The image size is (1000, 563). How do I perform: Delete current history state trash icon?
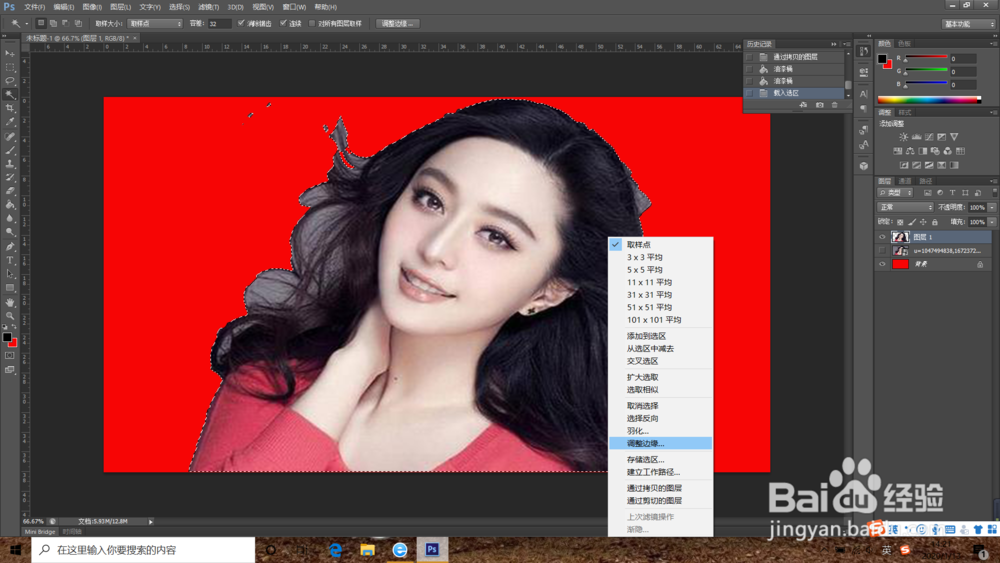click(834, 105)
